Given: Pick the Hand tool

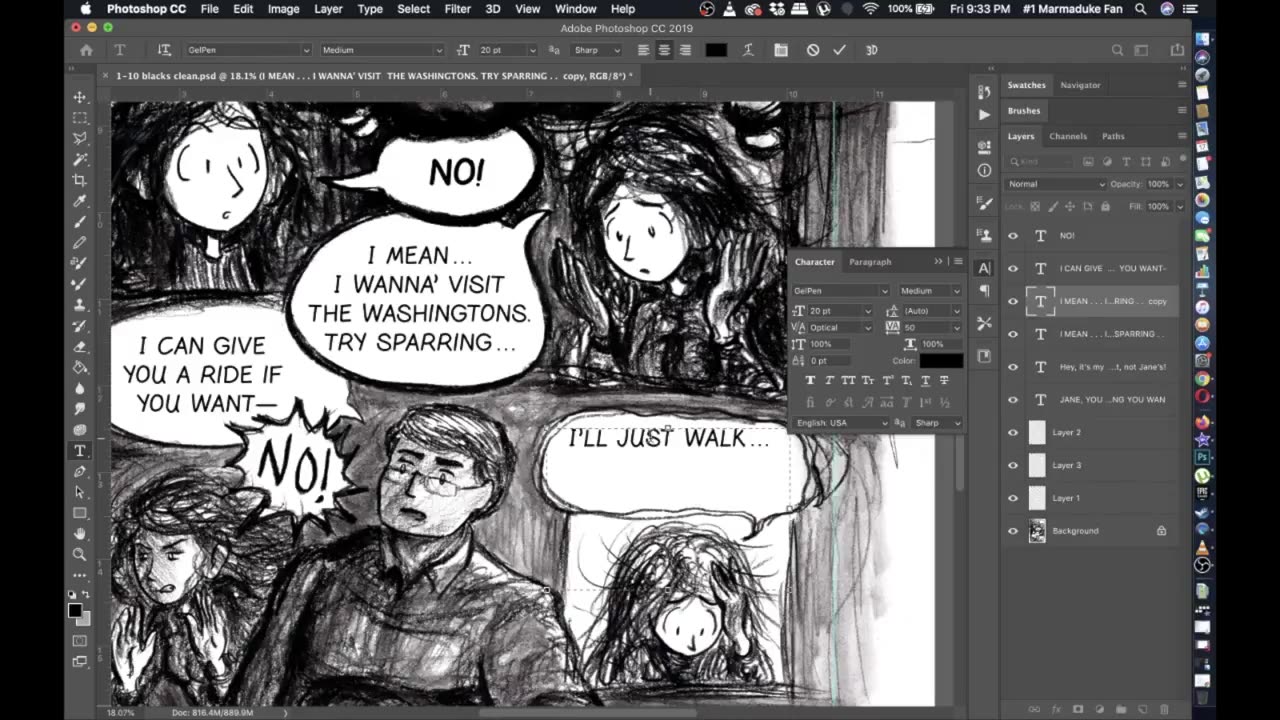Looking at the screenshot, I should pos(79,534).
